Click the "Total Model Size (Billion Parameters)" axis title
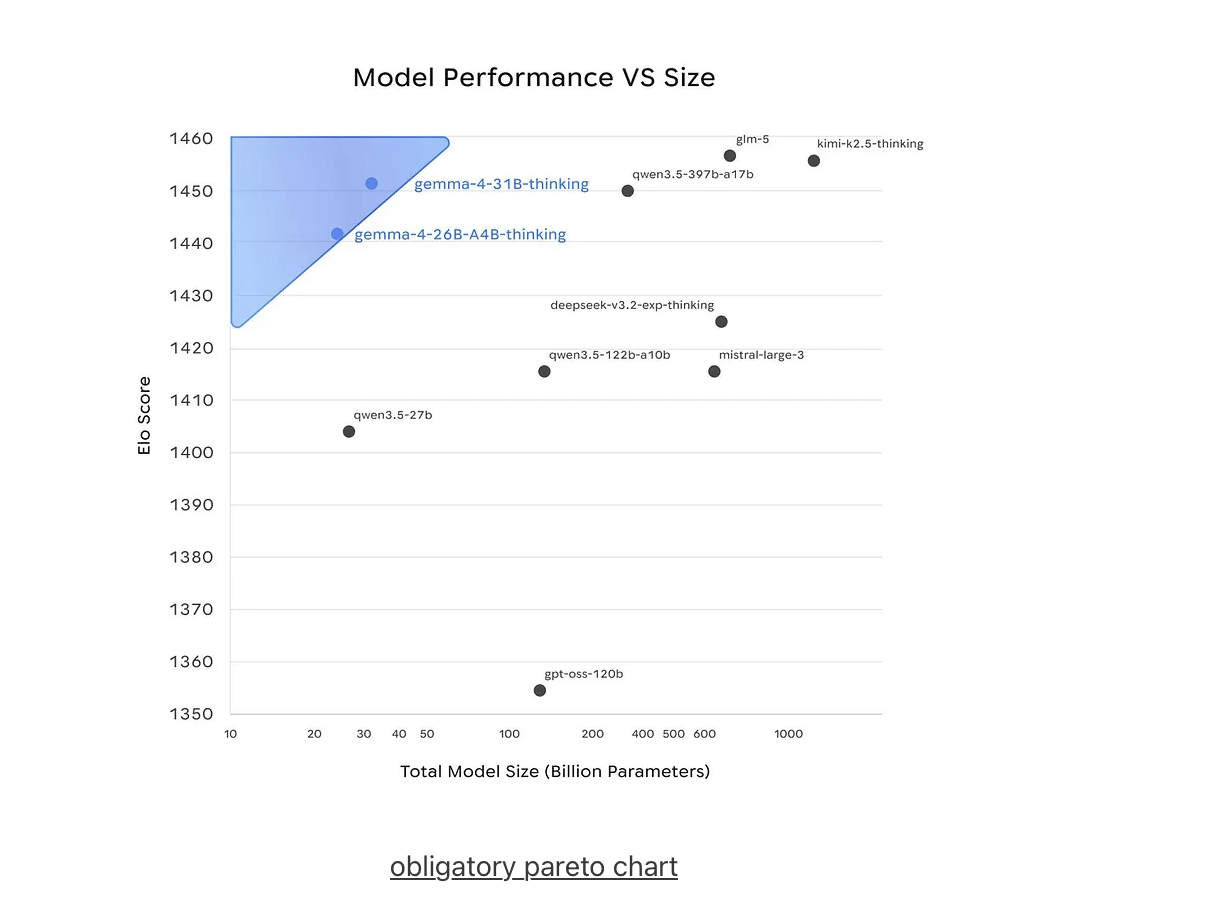Screen dimensions: 1228x924 [555, 772]
